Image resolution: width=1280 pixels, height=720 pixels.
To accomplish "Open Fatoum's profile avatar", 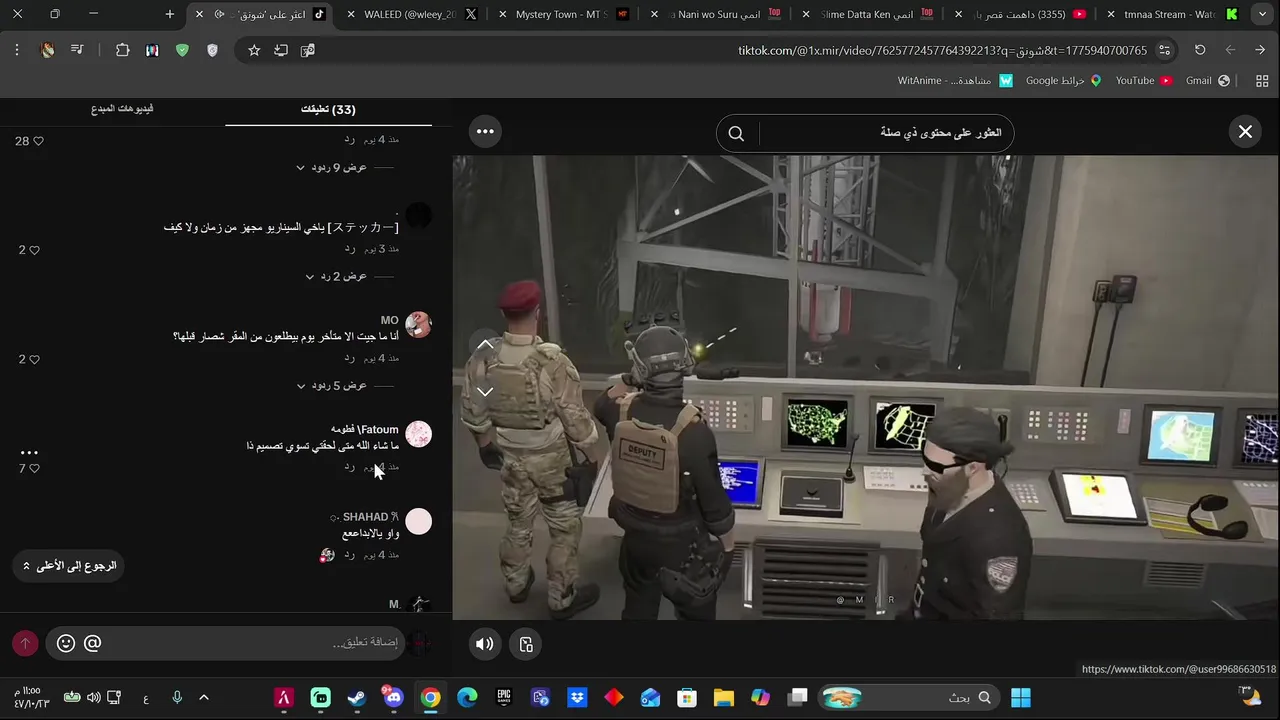I will click(x=418, y=433).
